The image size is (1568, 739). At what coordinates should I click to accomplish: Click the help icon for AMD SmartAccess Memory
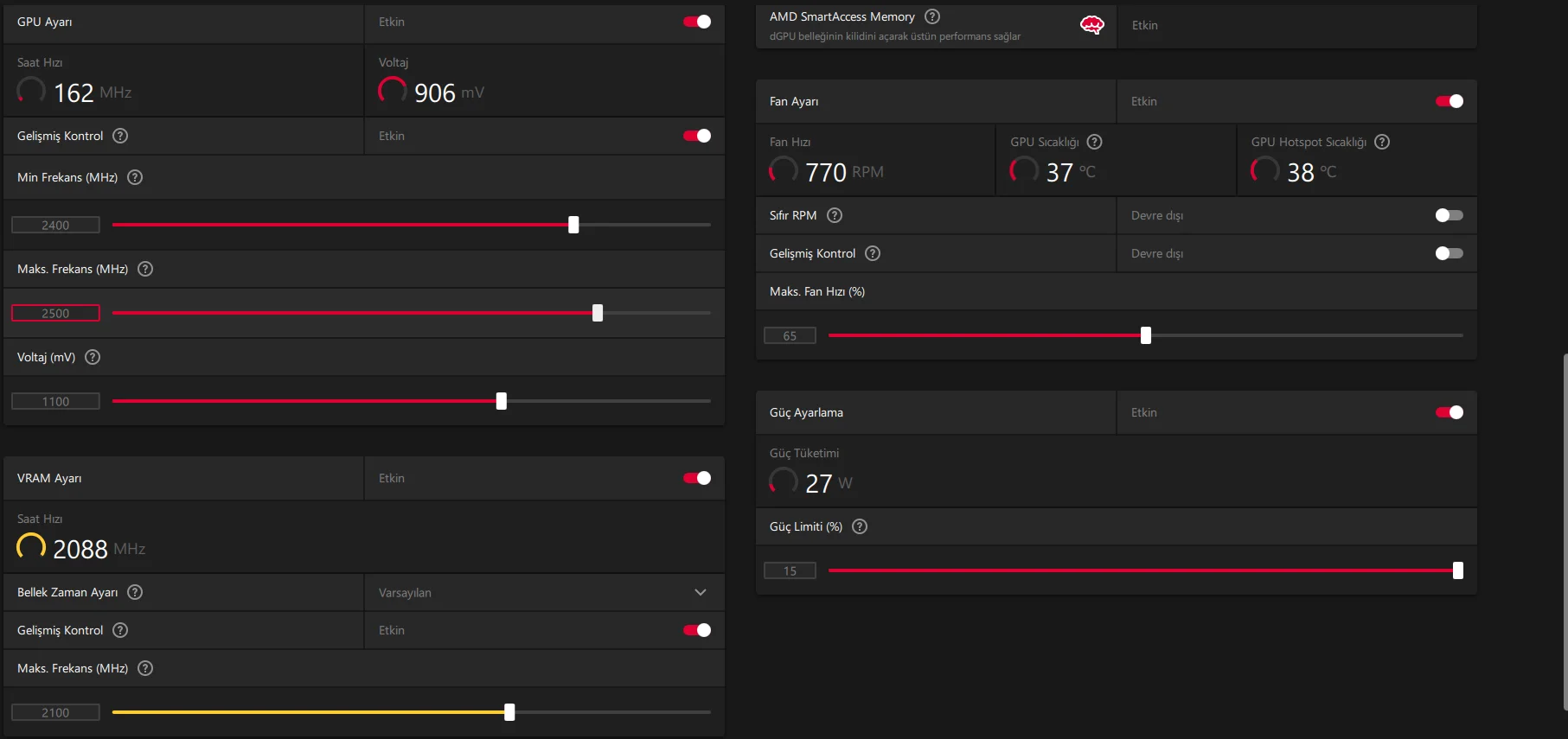tap(932, 16)
